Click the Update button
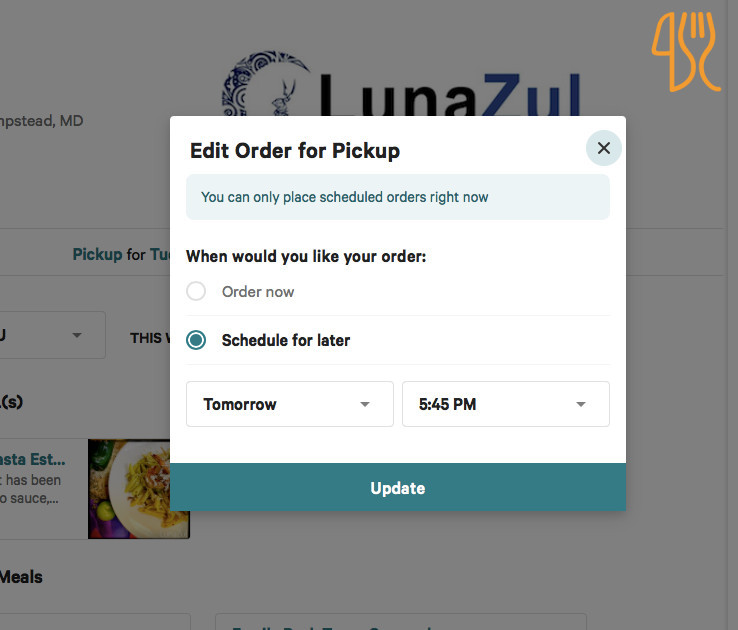The height and width of the screenshot is (630, 738). 398,487
